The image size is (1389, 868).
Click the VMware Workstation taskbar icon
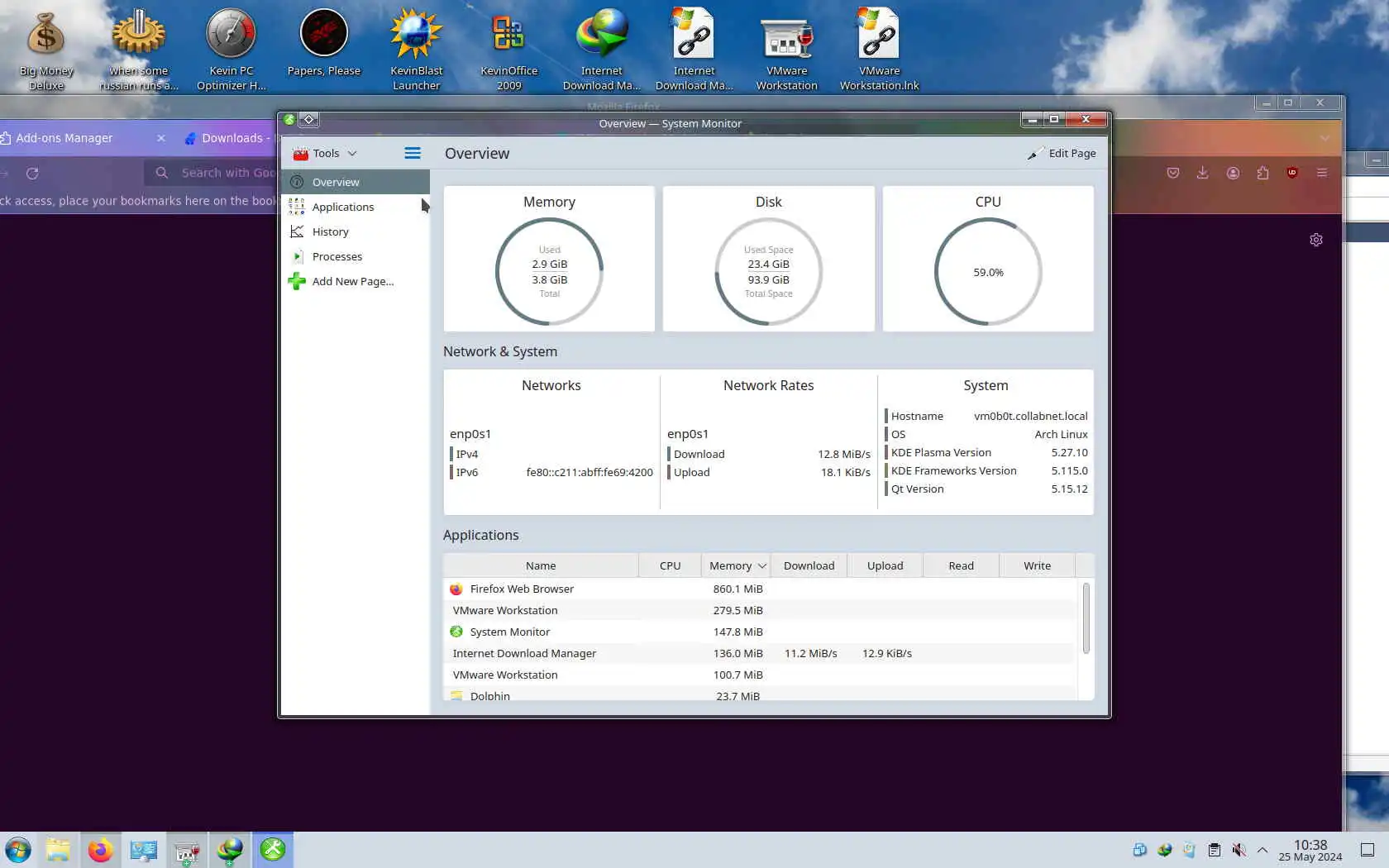point(186,850)
